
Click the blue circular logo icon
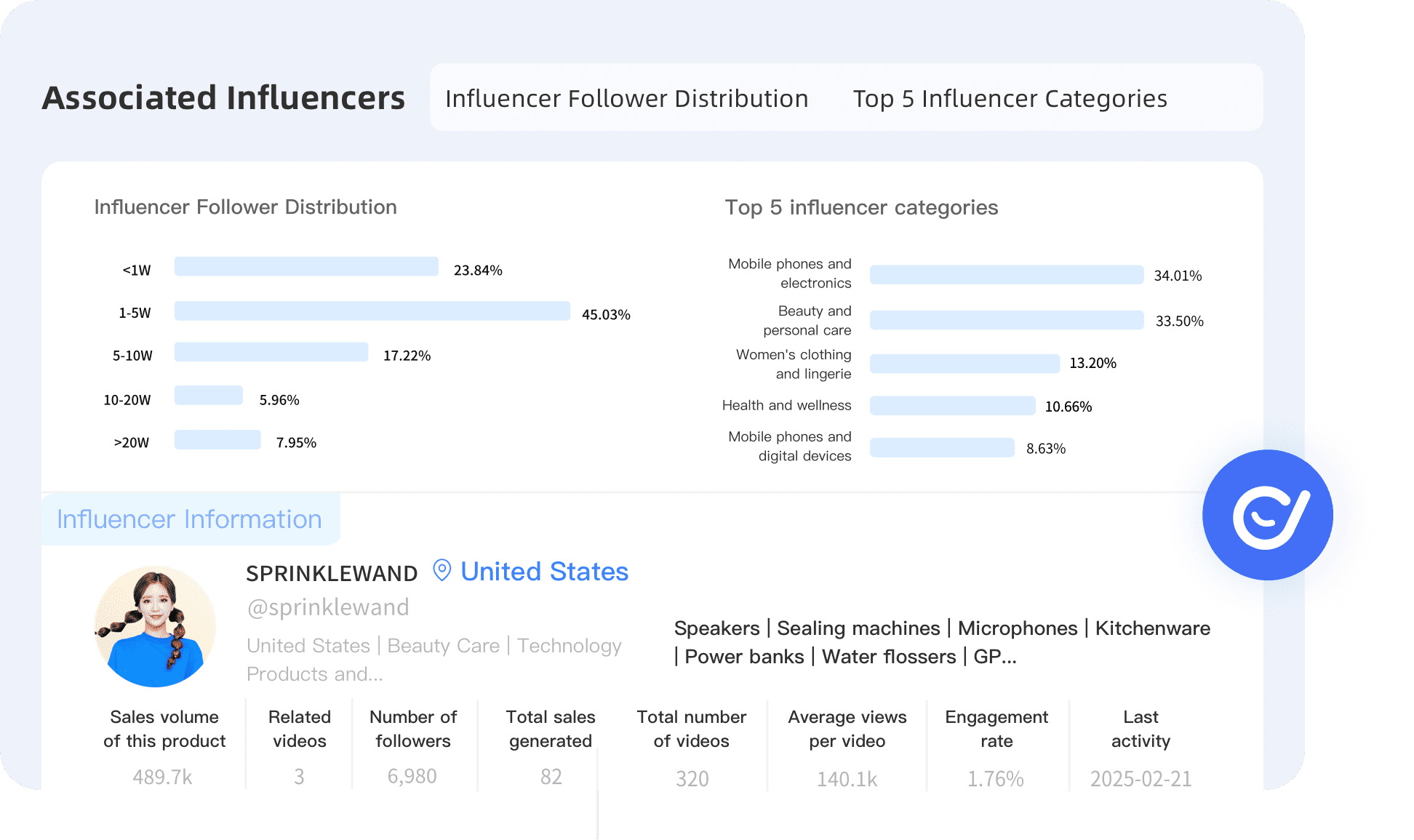pyautogui.click(x=1268, y=515)
